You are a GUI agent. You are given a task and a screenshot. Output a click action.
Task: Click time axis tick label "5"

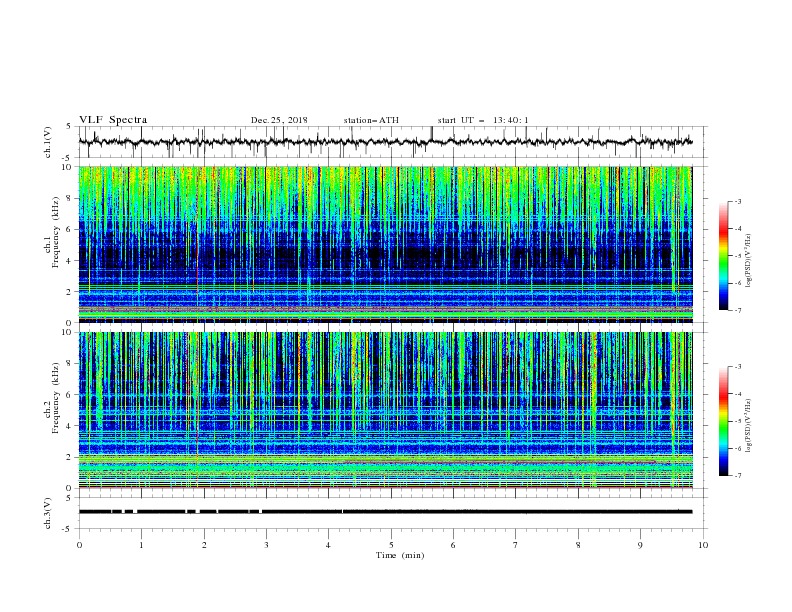pyautogui.click(x=391, y=545)
